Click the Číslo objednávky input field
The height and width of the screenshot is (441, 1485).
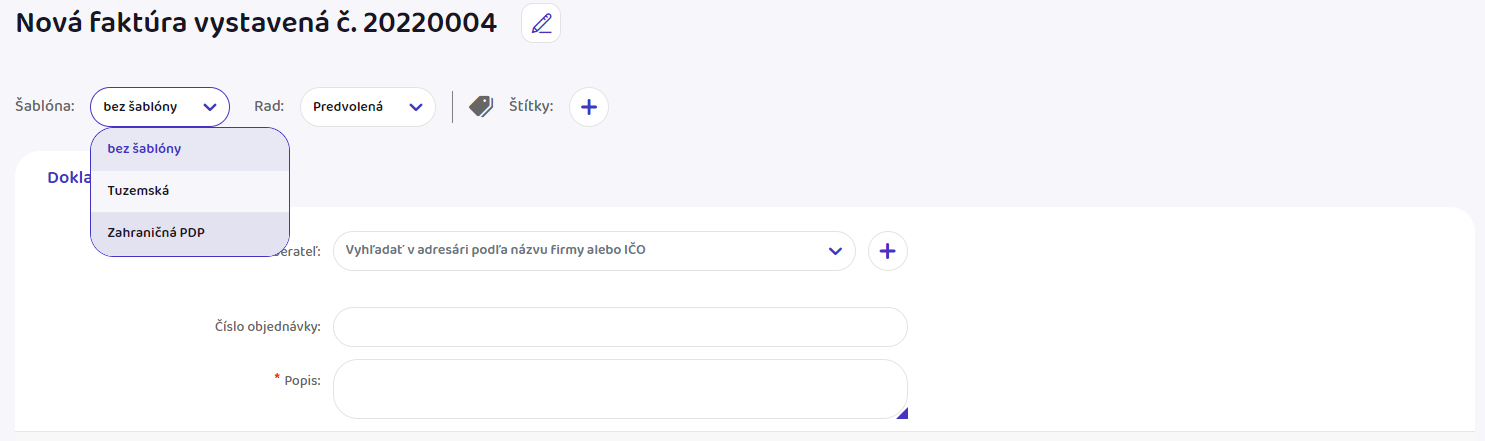[x=620, y=327]
